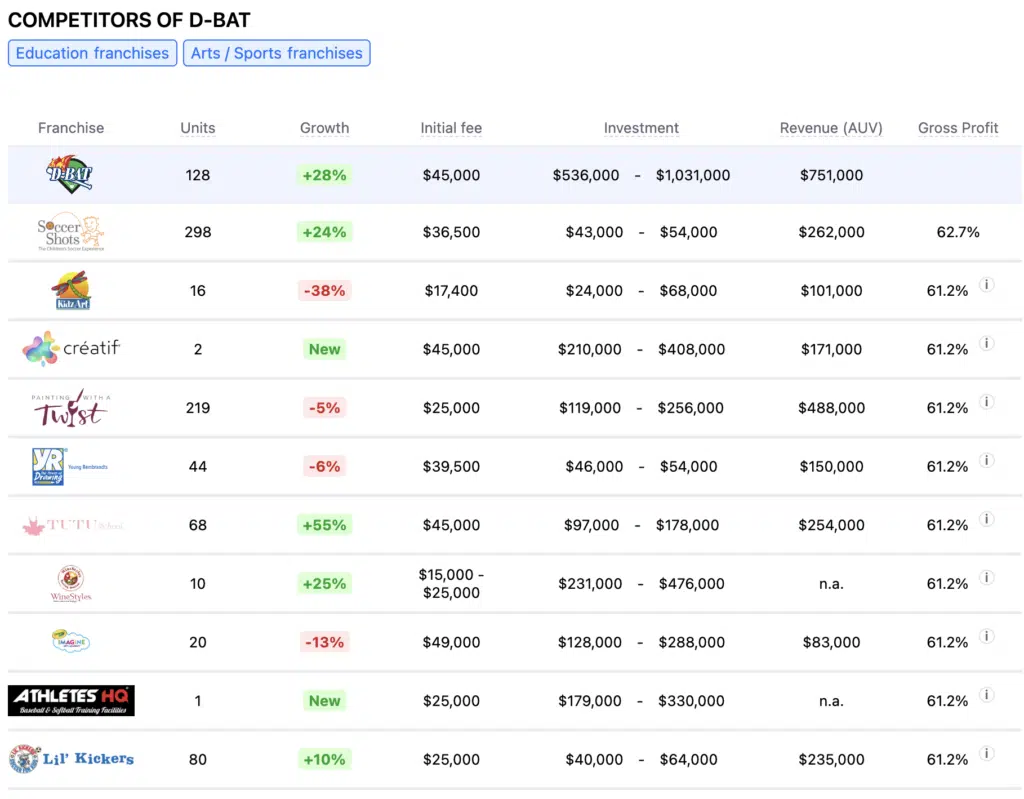
Task: Click the $17,400 initial fee value
Action: pyautogui.click(x=451, y=291)
